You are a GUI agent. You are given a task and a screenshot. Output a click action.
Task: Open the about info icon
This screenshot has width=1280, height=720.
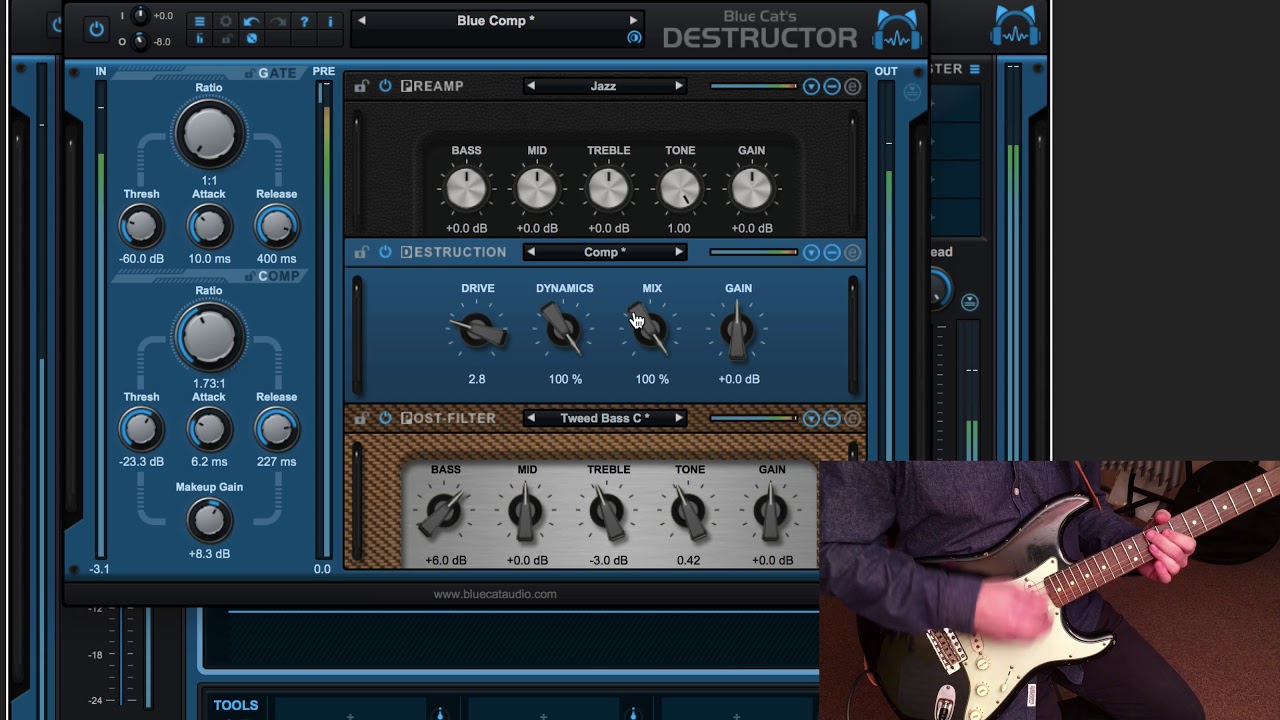[330, 21]
